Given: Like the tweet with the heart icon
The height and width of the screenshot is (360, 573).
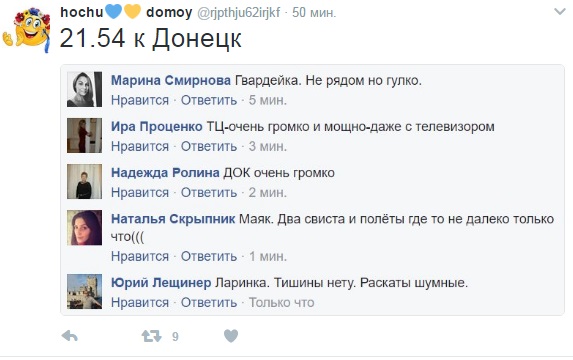Looking at the screenshot, I should coord(231,336).
